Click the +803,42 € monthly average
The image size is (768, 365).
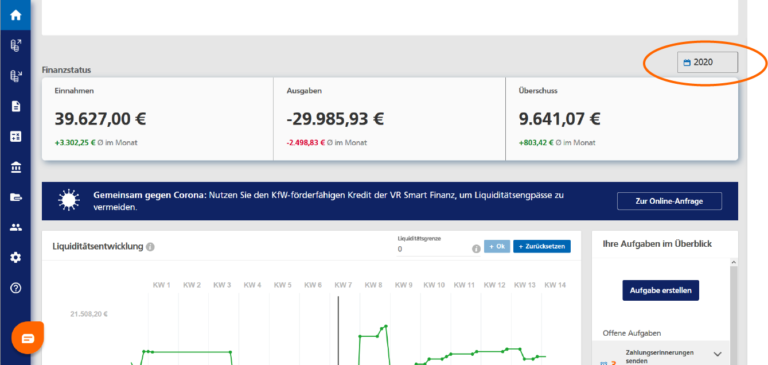point(536,143)
